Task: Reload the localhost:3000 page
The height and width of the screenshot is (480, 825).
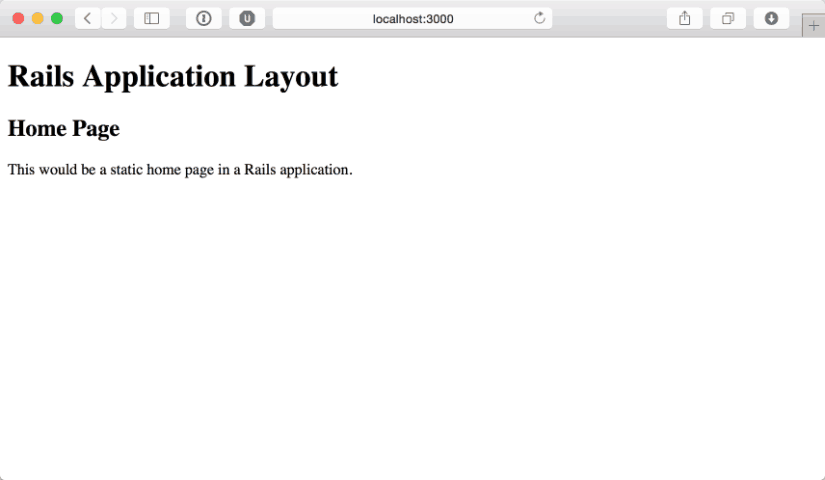Action: pos(540,18)
